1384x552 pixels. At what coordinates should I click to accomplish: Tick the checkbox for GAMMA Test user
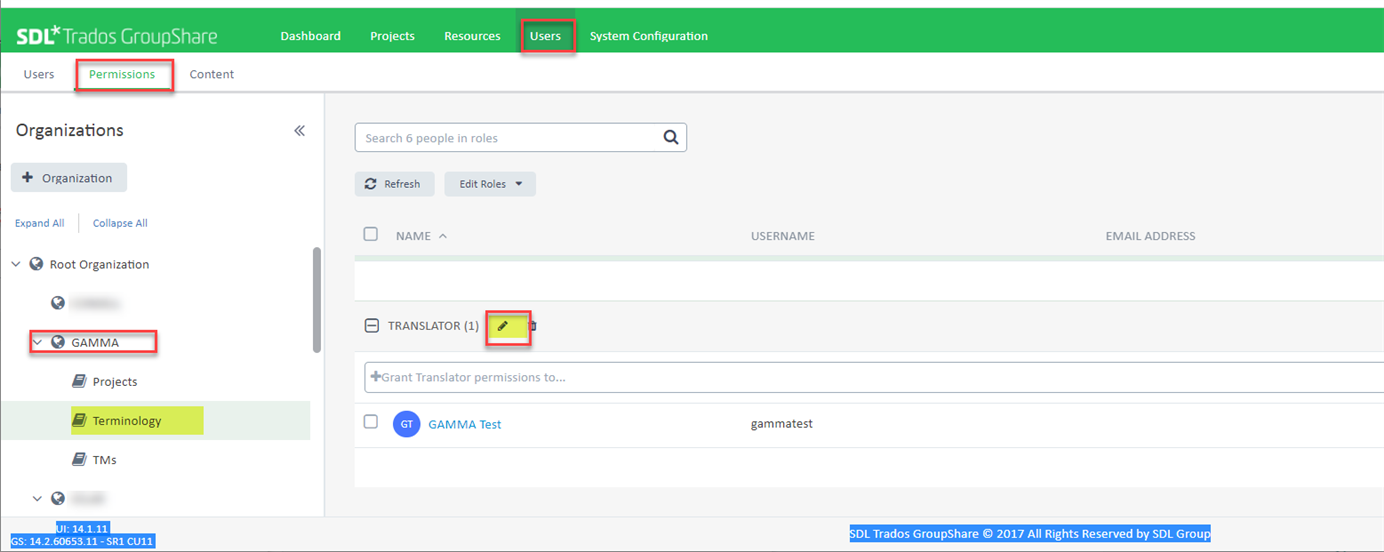pyautogui.click(x=371, y=422)
